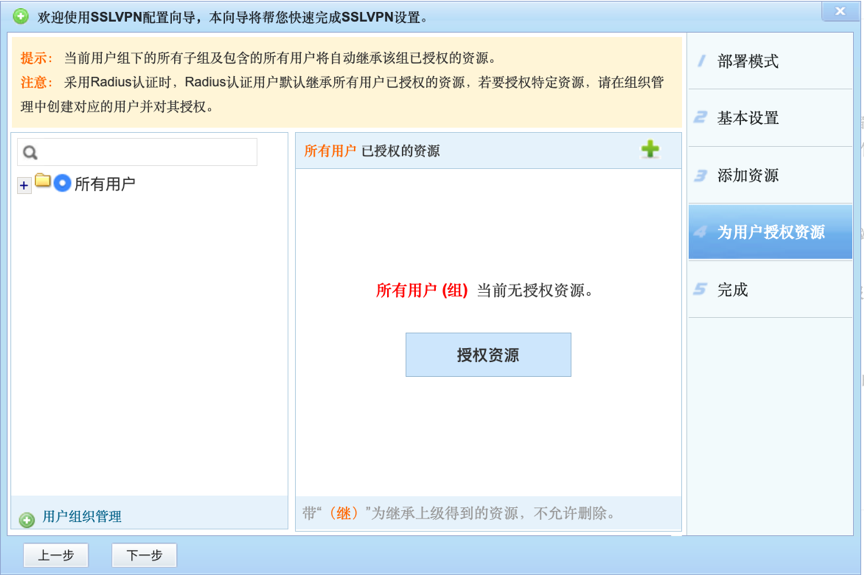Image resolution: width=864 pixels, height=575 pixels.
Task: Click the 授权资源 button
Action: tap(488, 355)
